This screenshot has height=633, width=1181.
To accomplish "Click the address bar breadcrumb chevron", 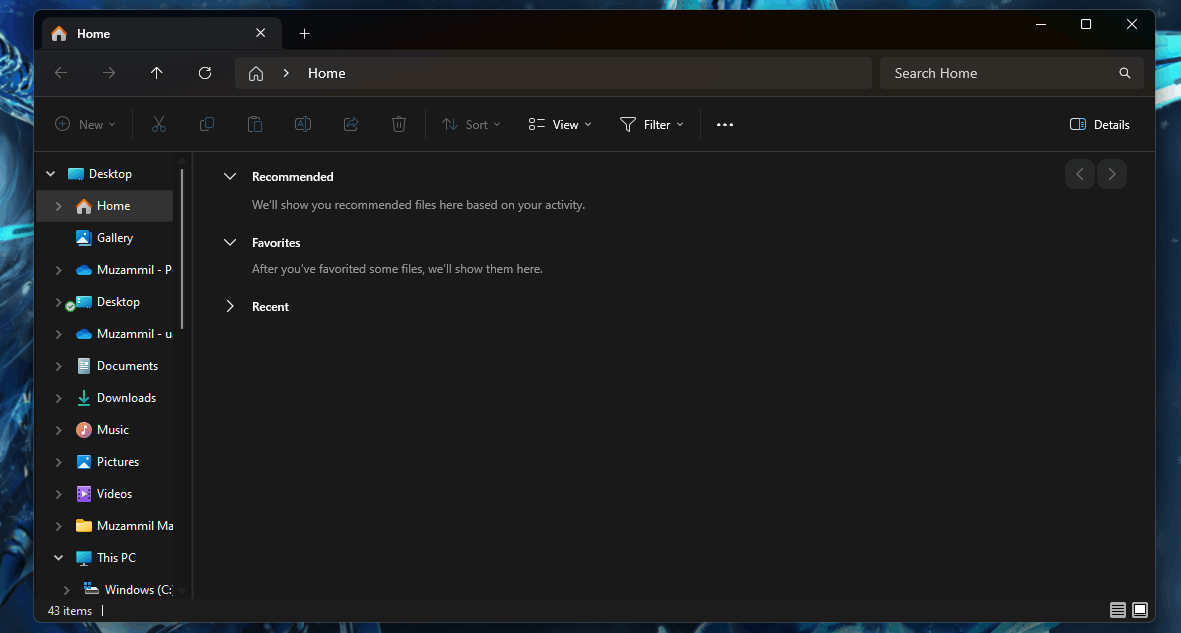I will click(x=286, y=73).
